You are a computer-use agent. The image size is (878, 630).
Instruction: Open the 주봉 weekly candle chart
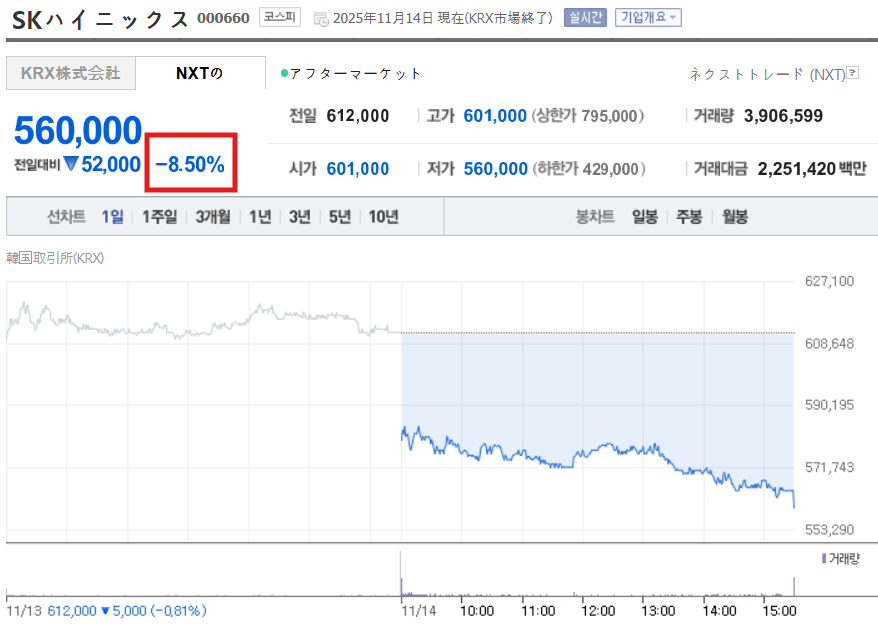pyautogui.click(x=689, y=216)
